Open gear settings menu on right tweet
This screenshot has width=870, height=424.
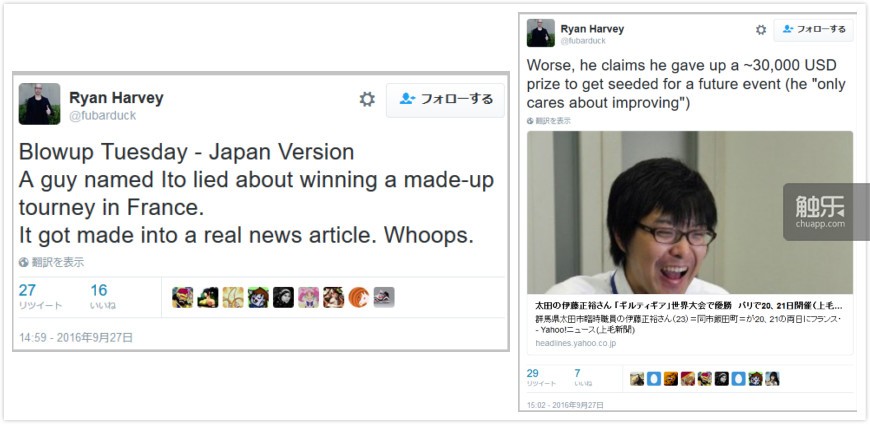[x=761, y=30]
